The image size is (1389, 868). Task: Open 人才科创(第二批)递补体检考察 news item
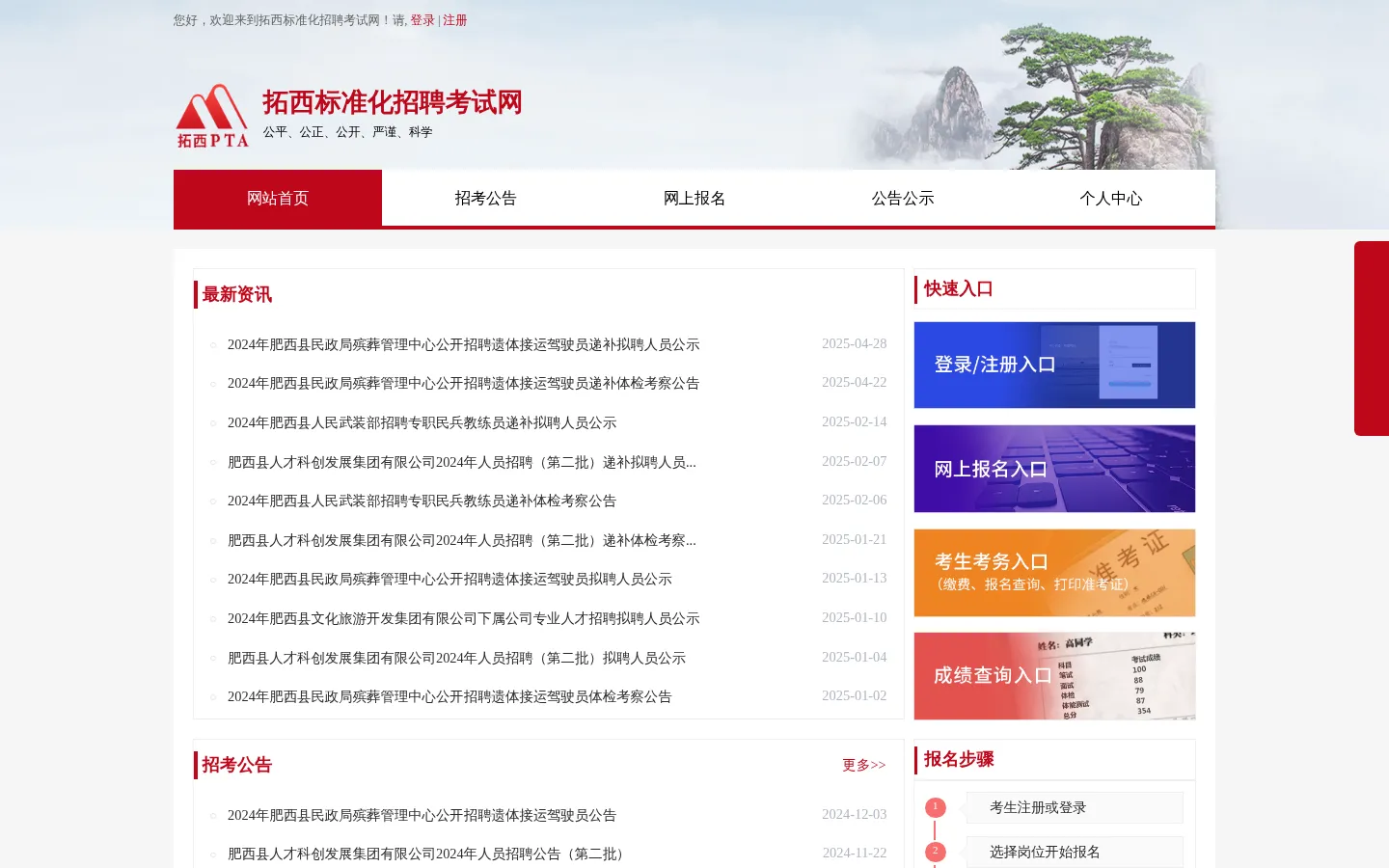(462, 540)
